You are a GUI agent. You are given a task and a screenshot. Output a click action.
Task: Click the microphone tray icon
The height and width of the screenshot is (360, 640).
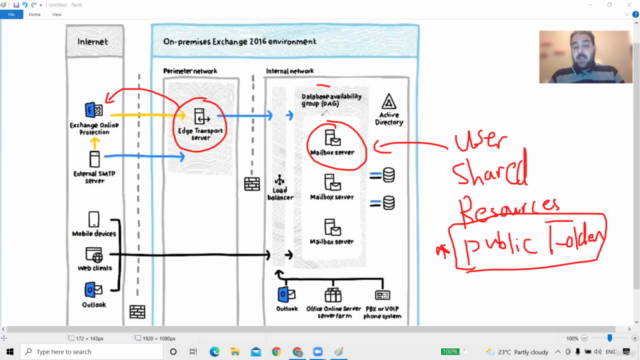578,352
